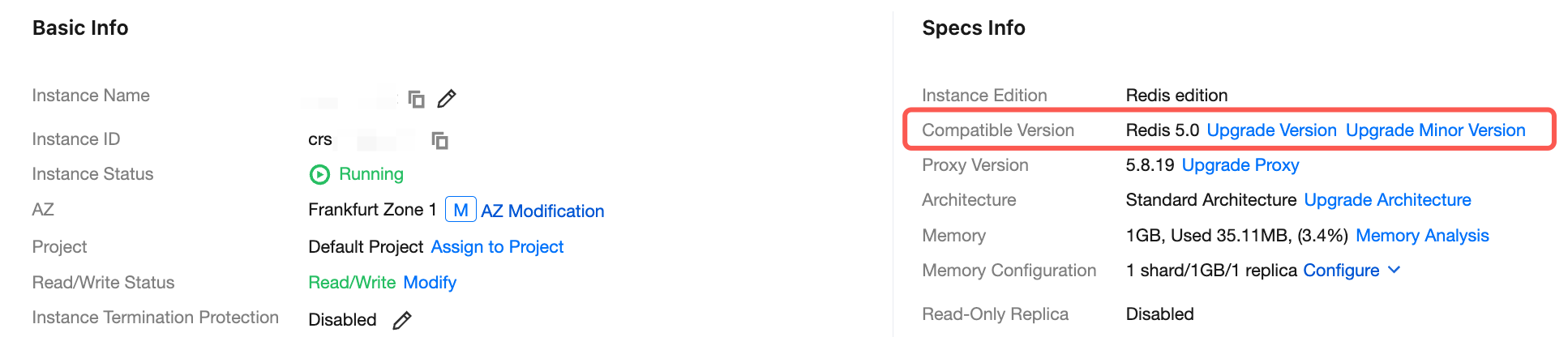Open Memory Analysis

(x=1422, y=236)
